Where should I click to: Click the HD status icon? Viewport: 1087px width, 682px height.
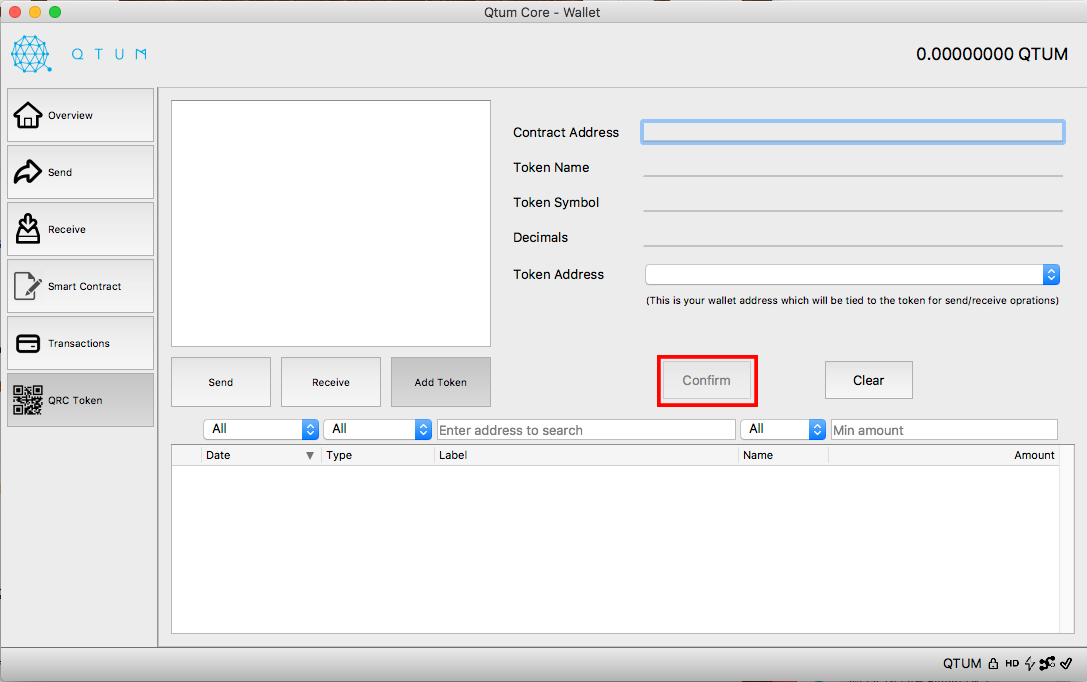point(1012,663)
